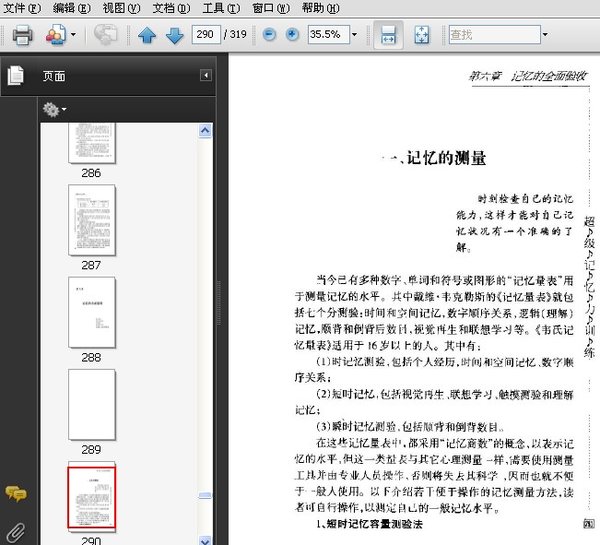Click the heading 一、记忆的测量

tap(434, 158)
